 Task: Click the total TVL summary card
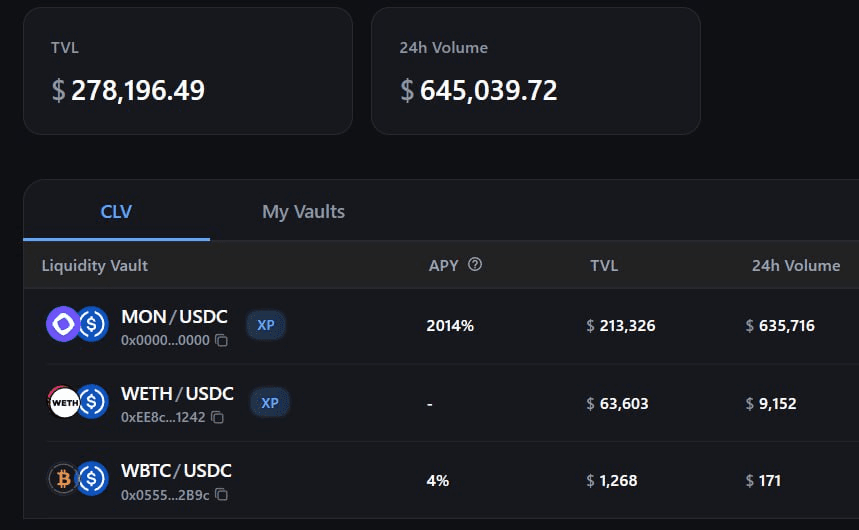188,71
